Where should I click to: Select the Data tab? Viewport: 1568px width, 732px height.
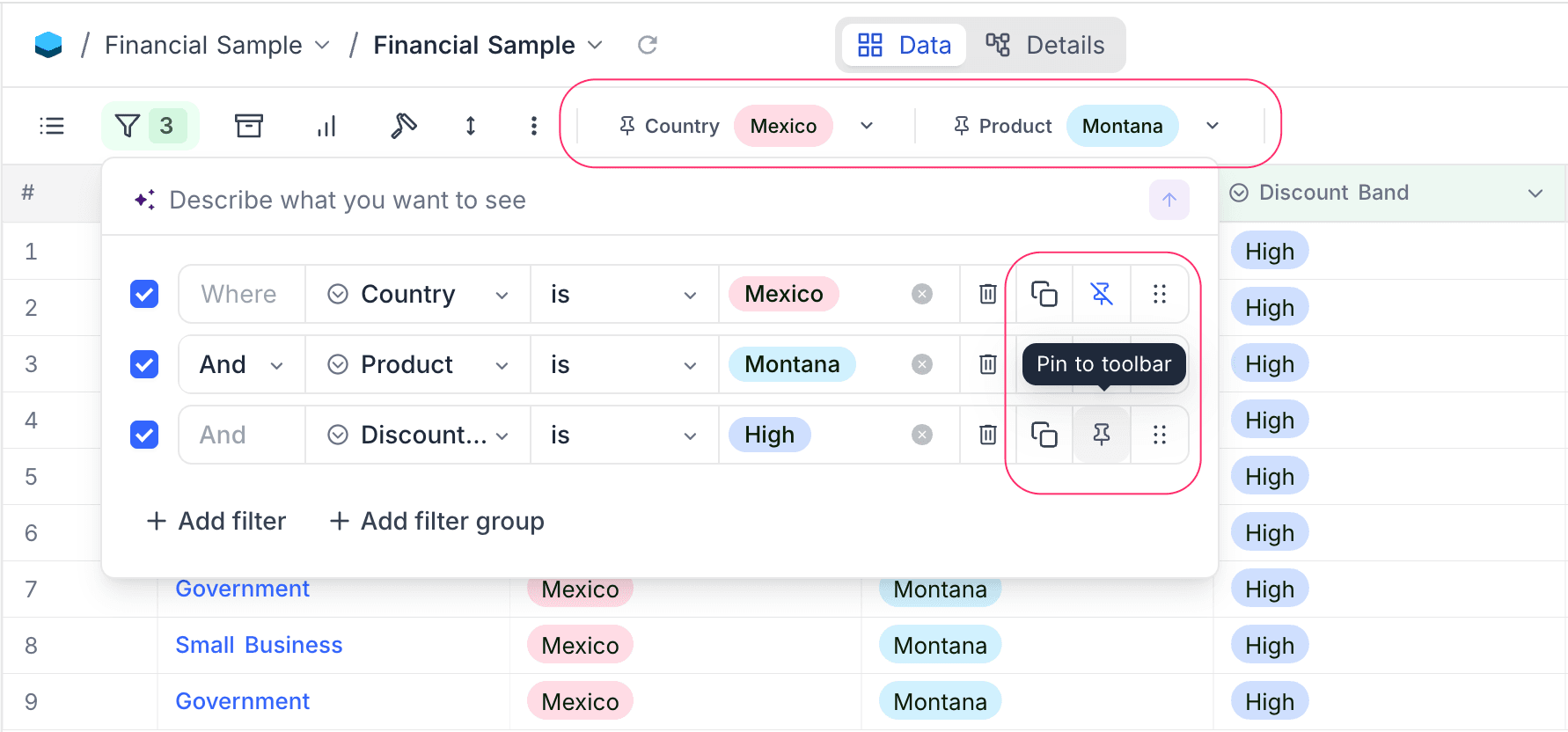(905, 45)
